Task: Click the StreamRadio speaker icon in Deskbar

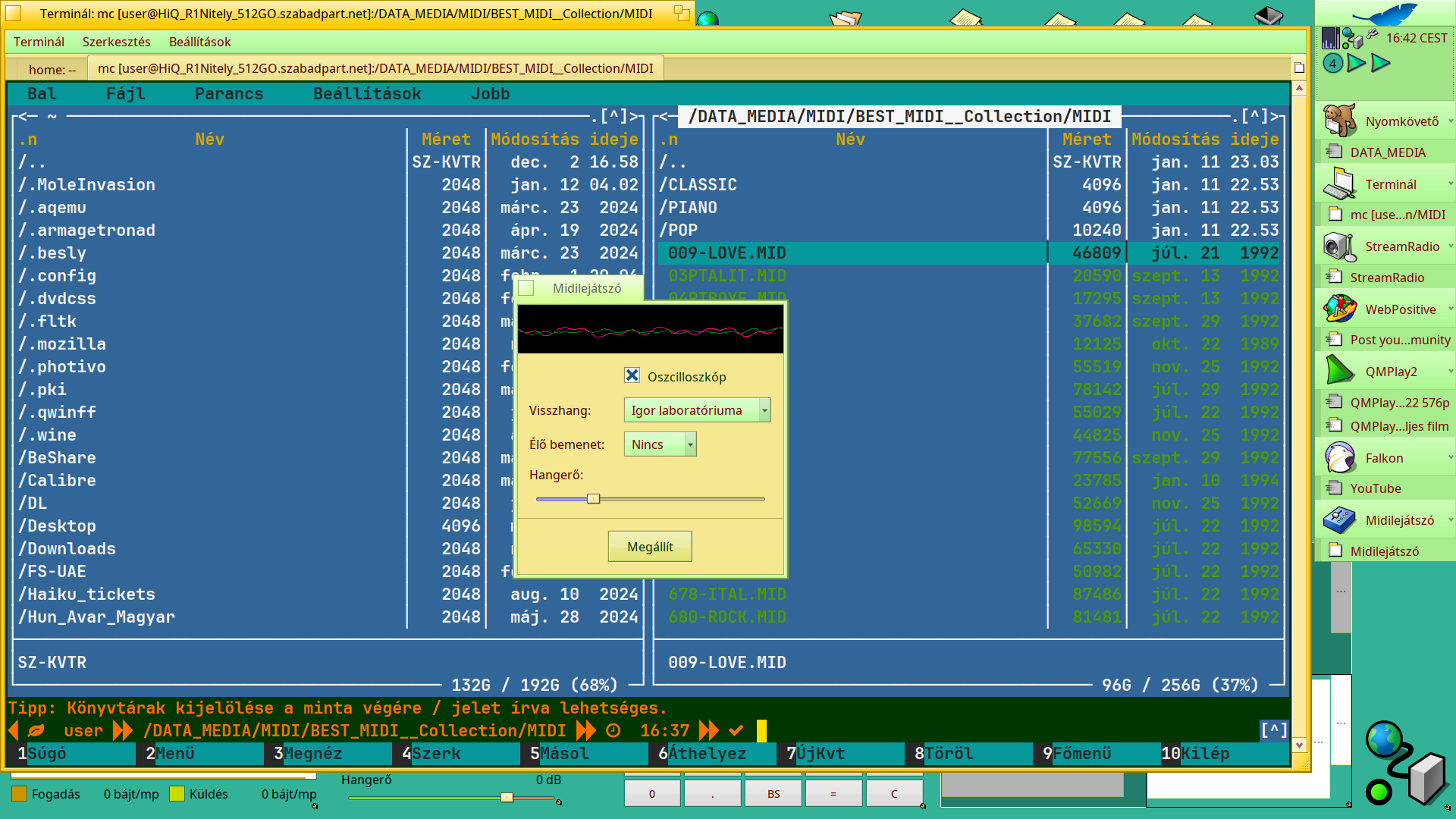Action: [x=1340, y=246]
